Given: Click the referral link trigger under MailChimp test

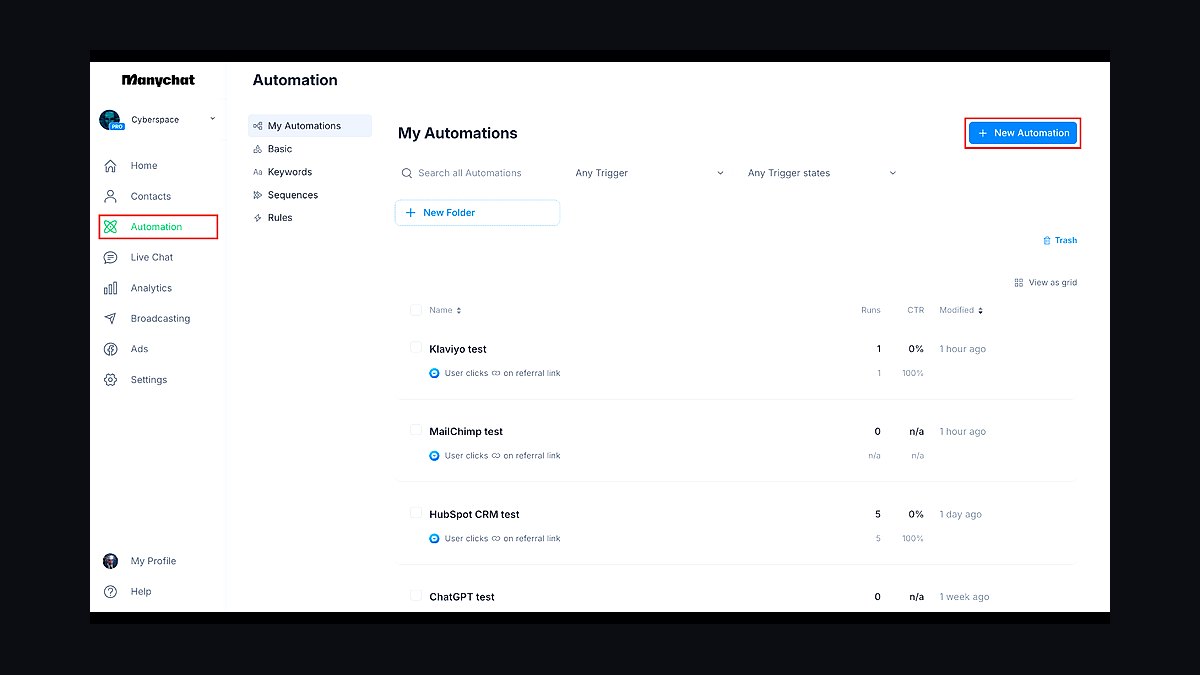Looking at the screenshot, I should pos(503,456).
